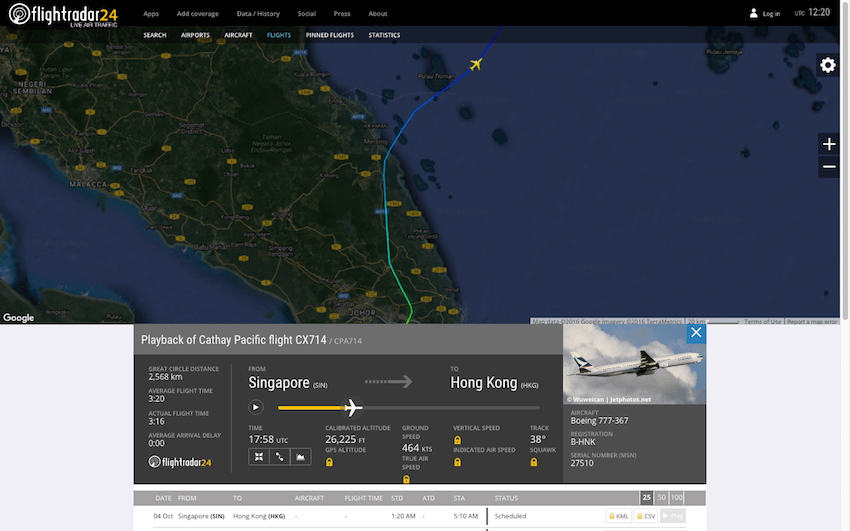This screenshot has width=850, height=531.
Task: Click the aircraft photo thumbnail
Action: pyautogui.click(x=634, y=364)
